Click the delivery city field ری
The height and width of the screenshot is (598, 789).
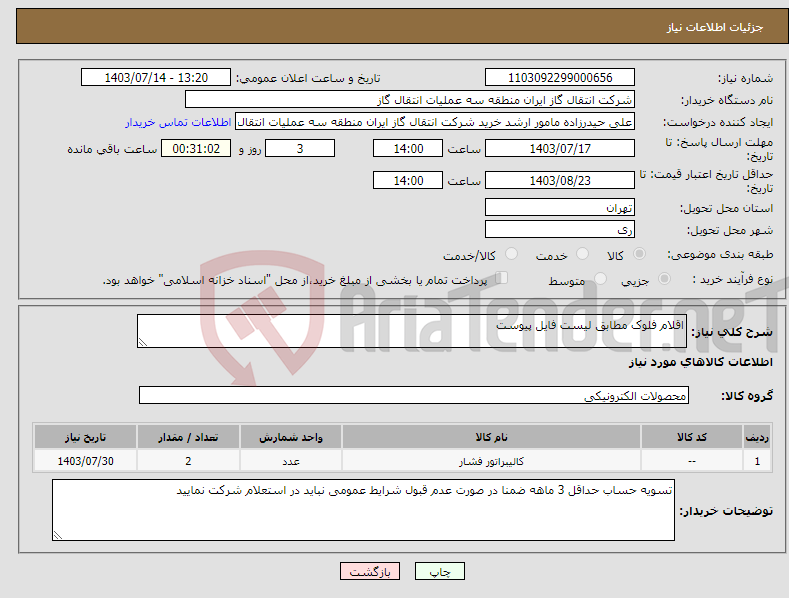pos(560,230)
